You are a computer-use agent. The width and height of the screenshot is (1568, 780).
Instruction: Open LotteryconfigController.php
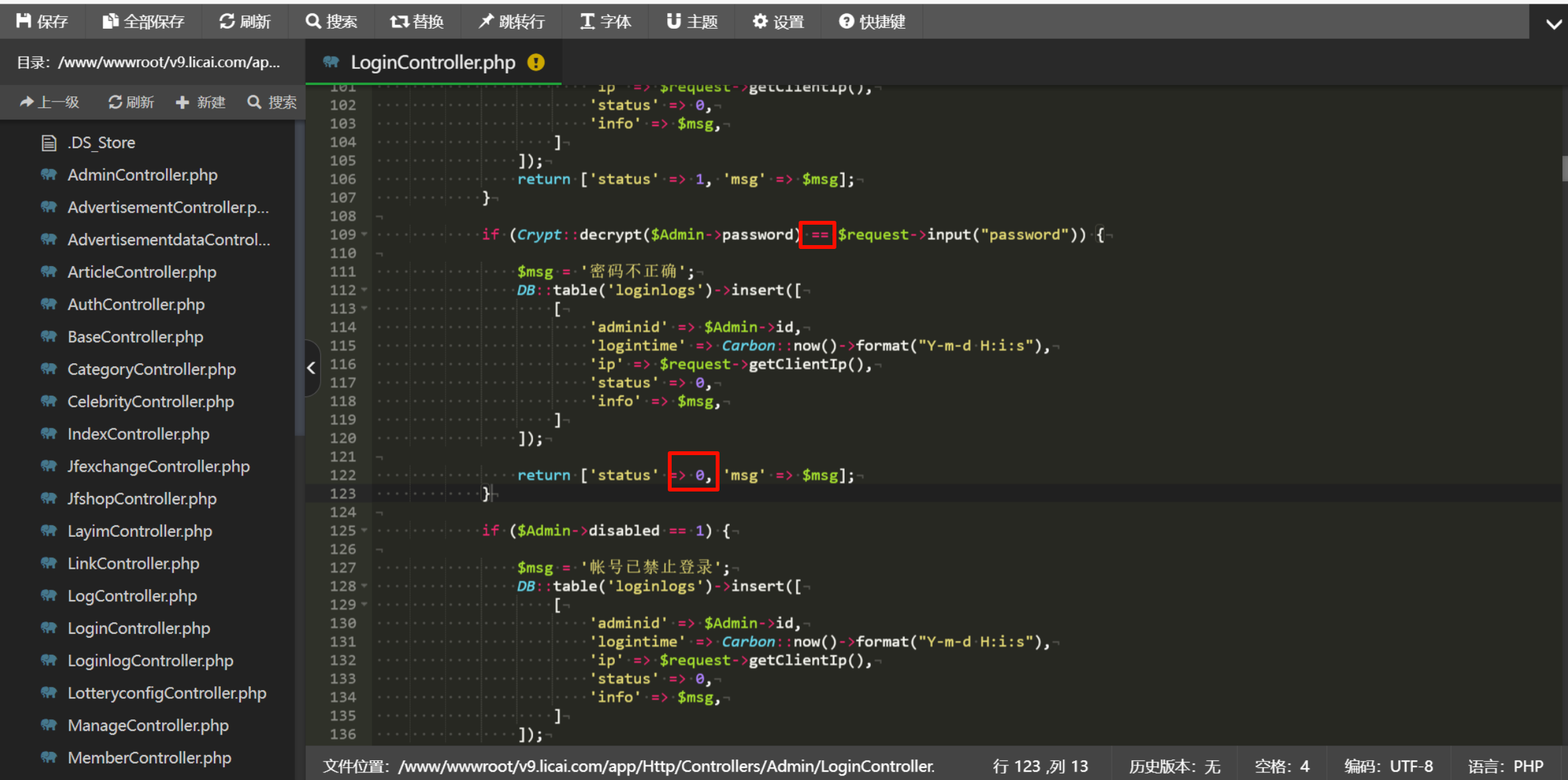point(167,693)
